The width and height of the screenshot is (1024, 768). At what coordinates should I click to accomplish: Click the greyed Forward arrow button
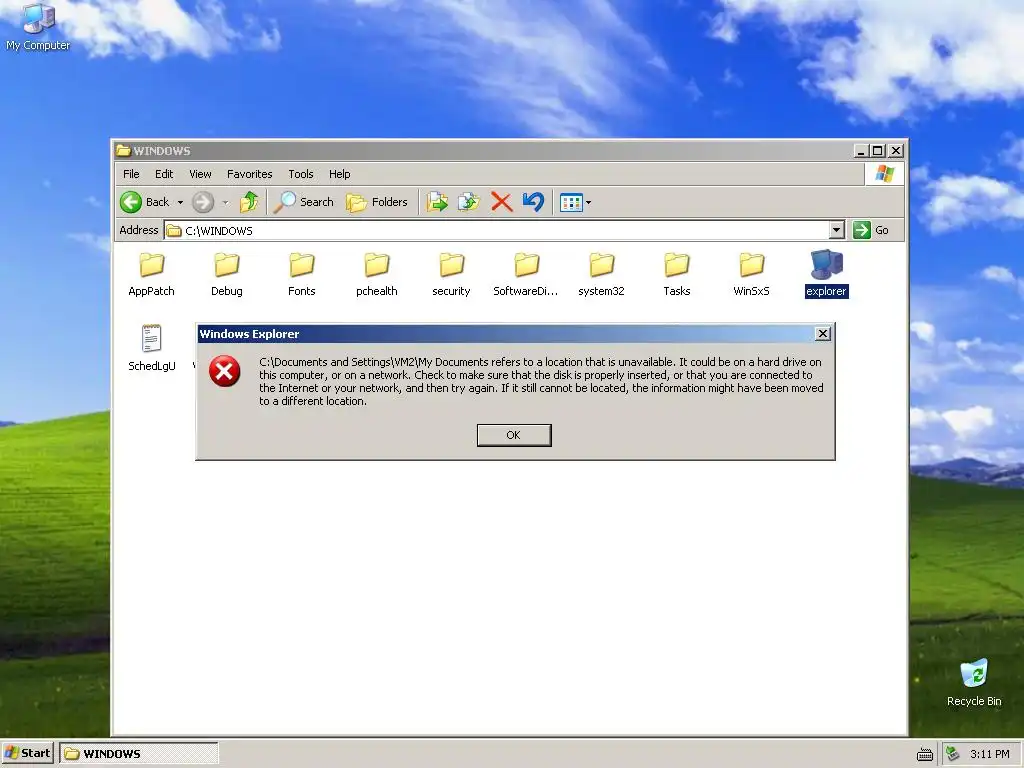click(203, 202)
